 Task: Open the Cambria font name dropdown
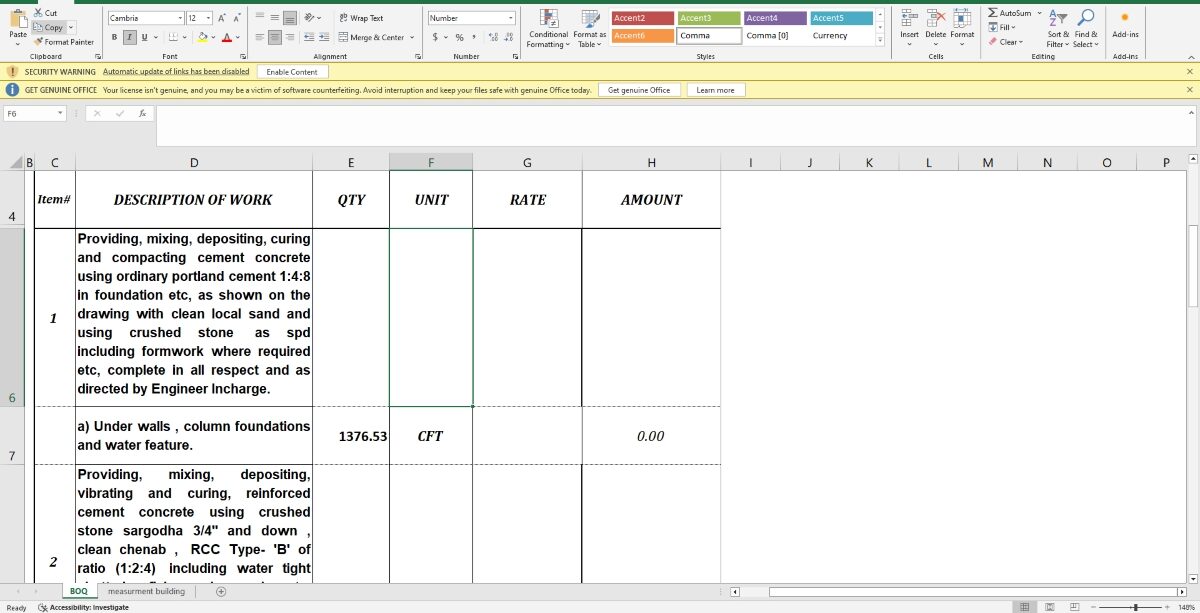pos(179,18)
